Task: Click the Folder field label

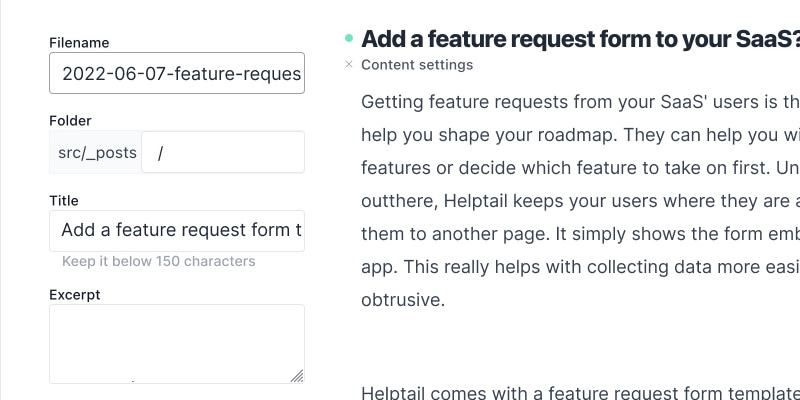Action: point(70,121)
